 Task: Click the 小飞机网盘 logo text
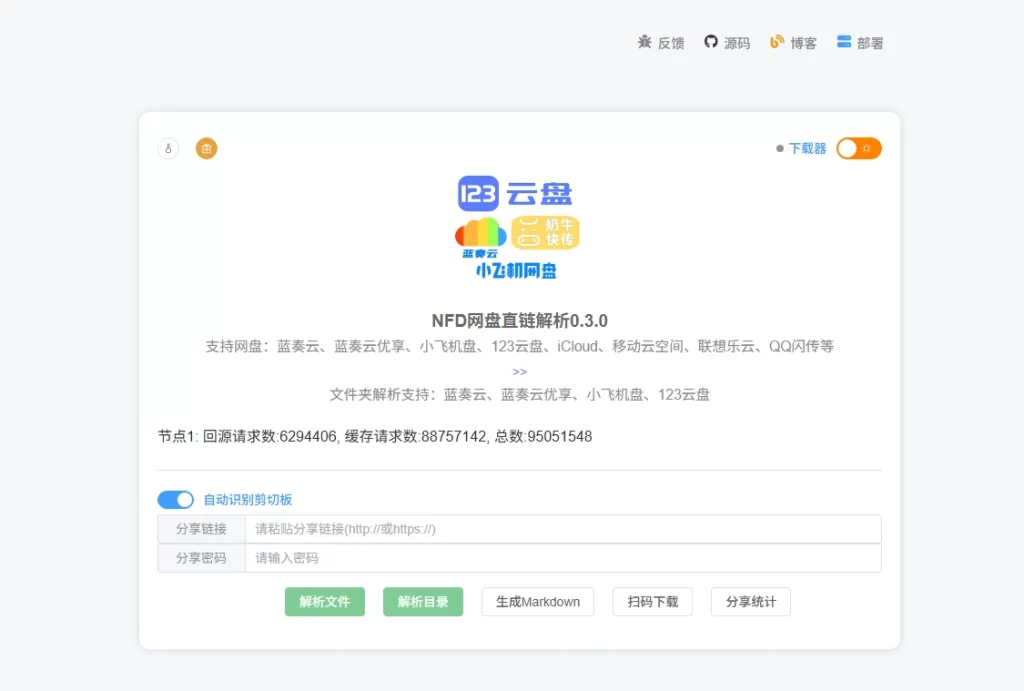516,270
